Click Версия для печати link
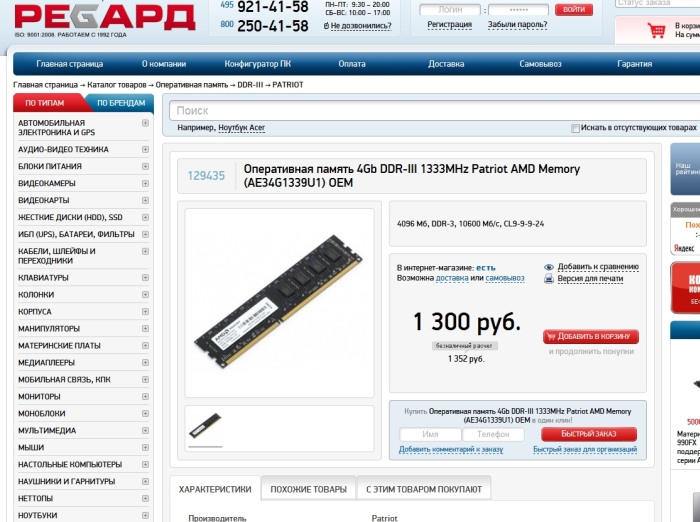700x522 pixels. tap(590, 278)
